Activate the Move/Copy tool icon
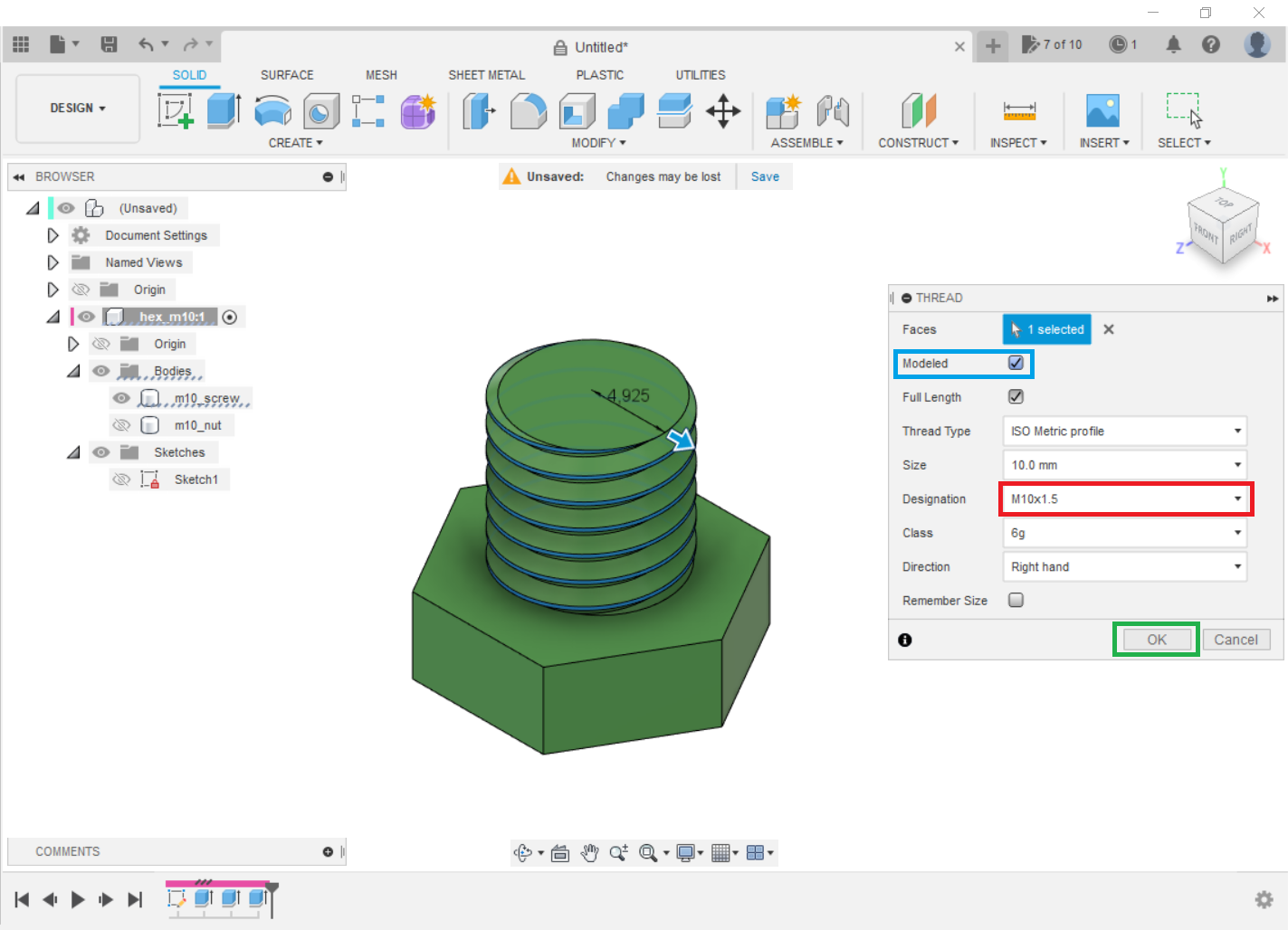This screenshot has height=930, width=1288. coord(723,111)
